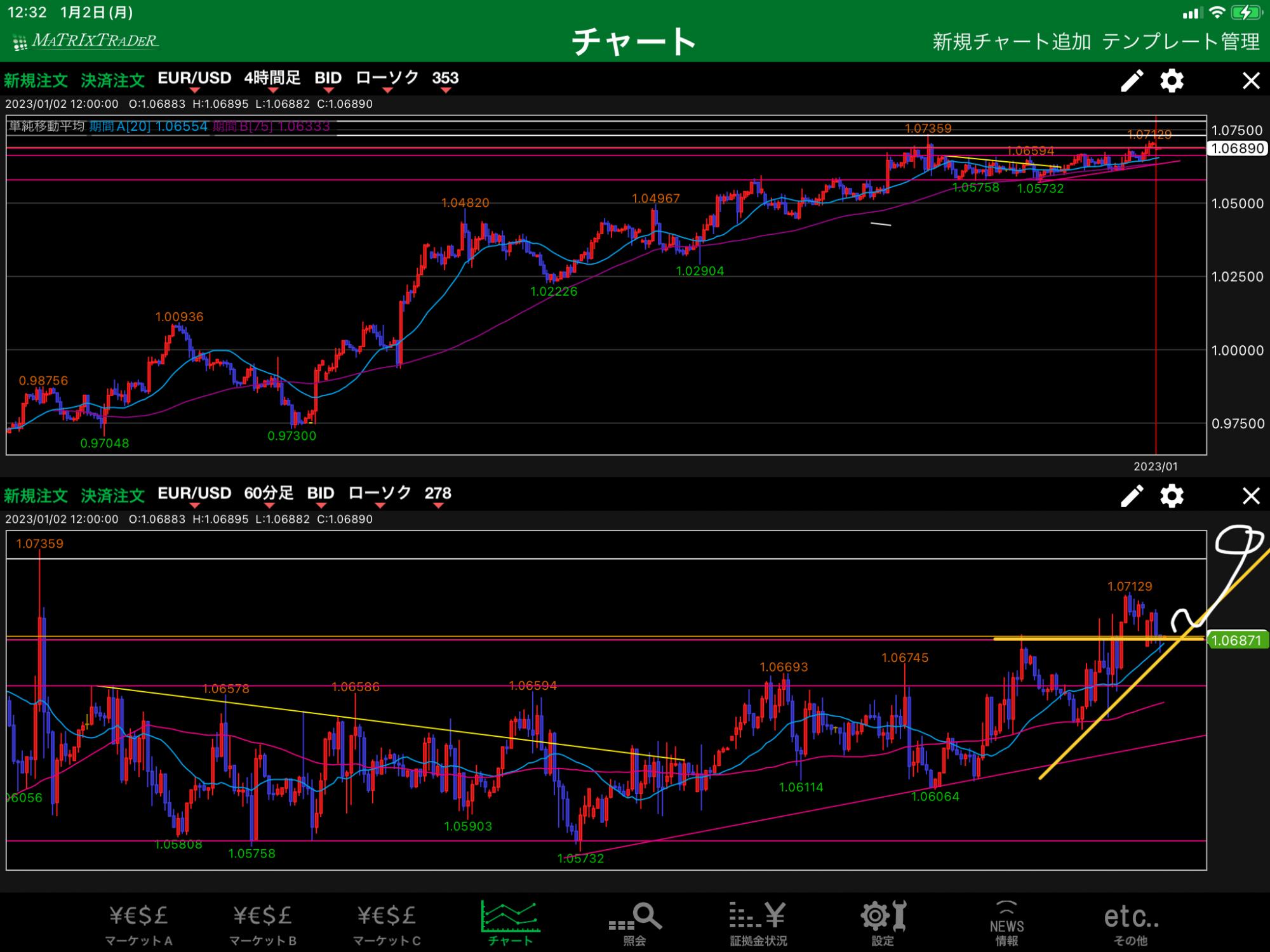Open ローソク chart type dropdown on 4-hour chart
This screenshot has height=952, width=1270.
pos(387,79)
